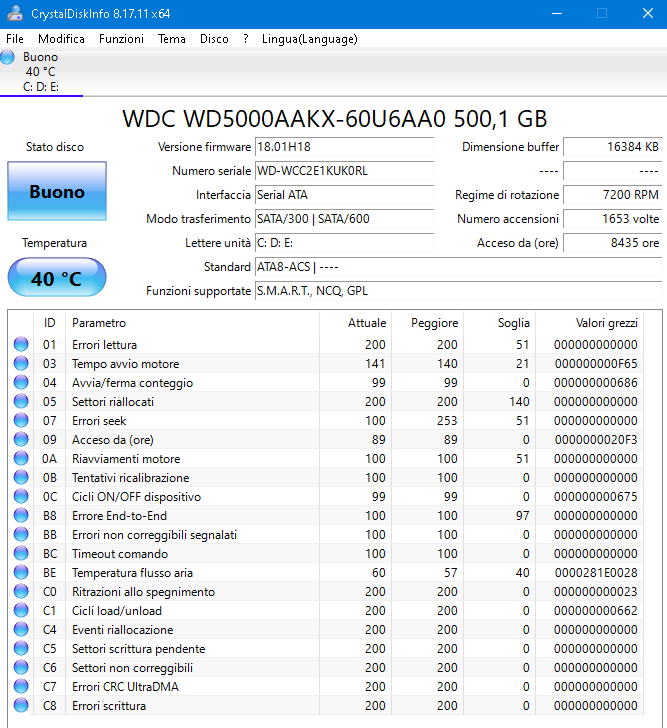Viewport: 667px width, 728px height.
Task: Click the status icon for Riavviamenti motore
Action: (x=21, y=458)
